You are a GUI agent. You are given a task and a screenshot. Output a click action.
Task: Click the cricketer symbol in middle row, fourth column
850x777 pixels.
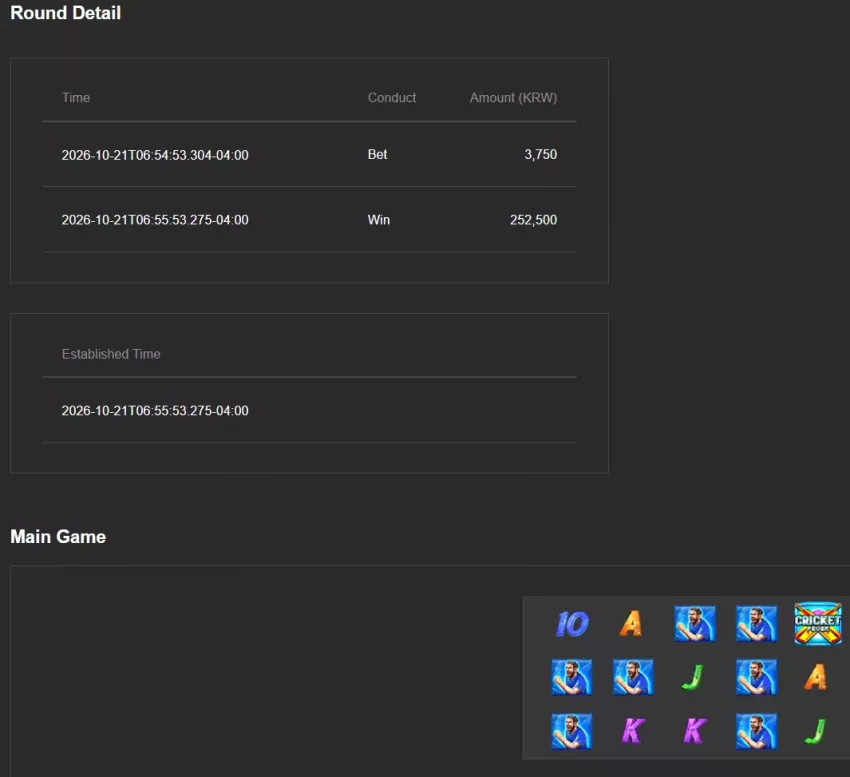tap(756, 677)
